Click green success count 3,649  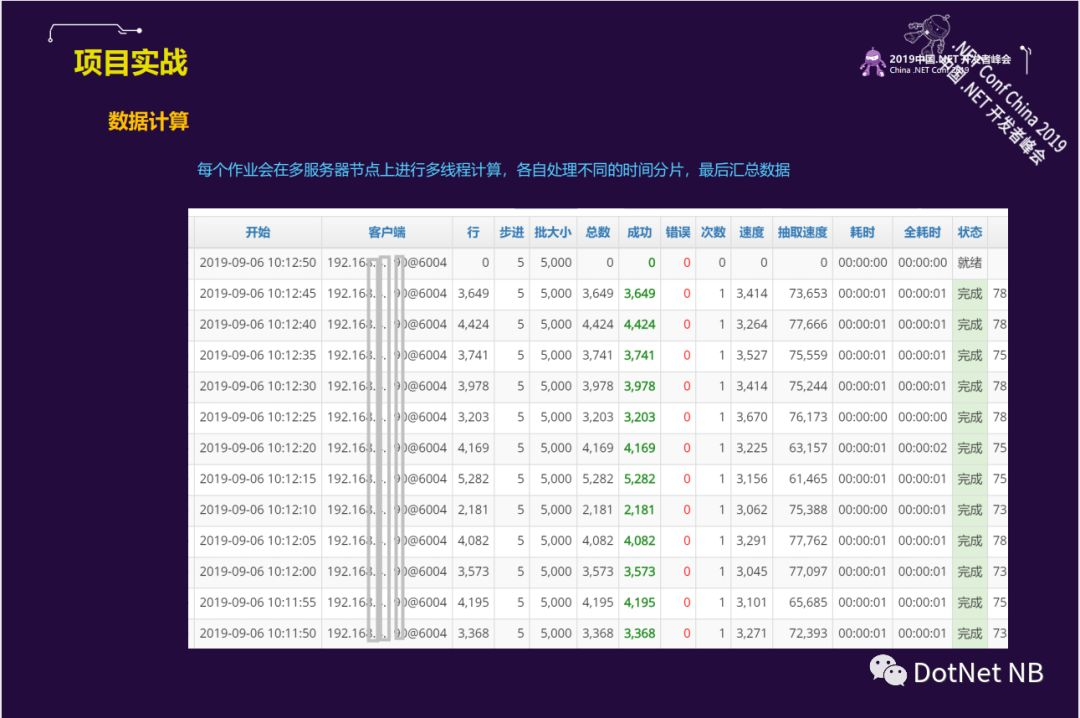[x=639, y=294]
